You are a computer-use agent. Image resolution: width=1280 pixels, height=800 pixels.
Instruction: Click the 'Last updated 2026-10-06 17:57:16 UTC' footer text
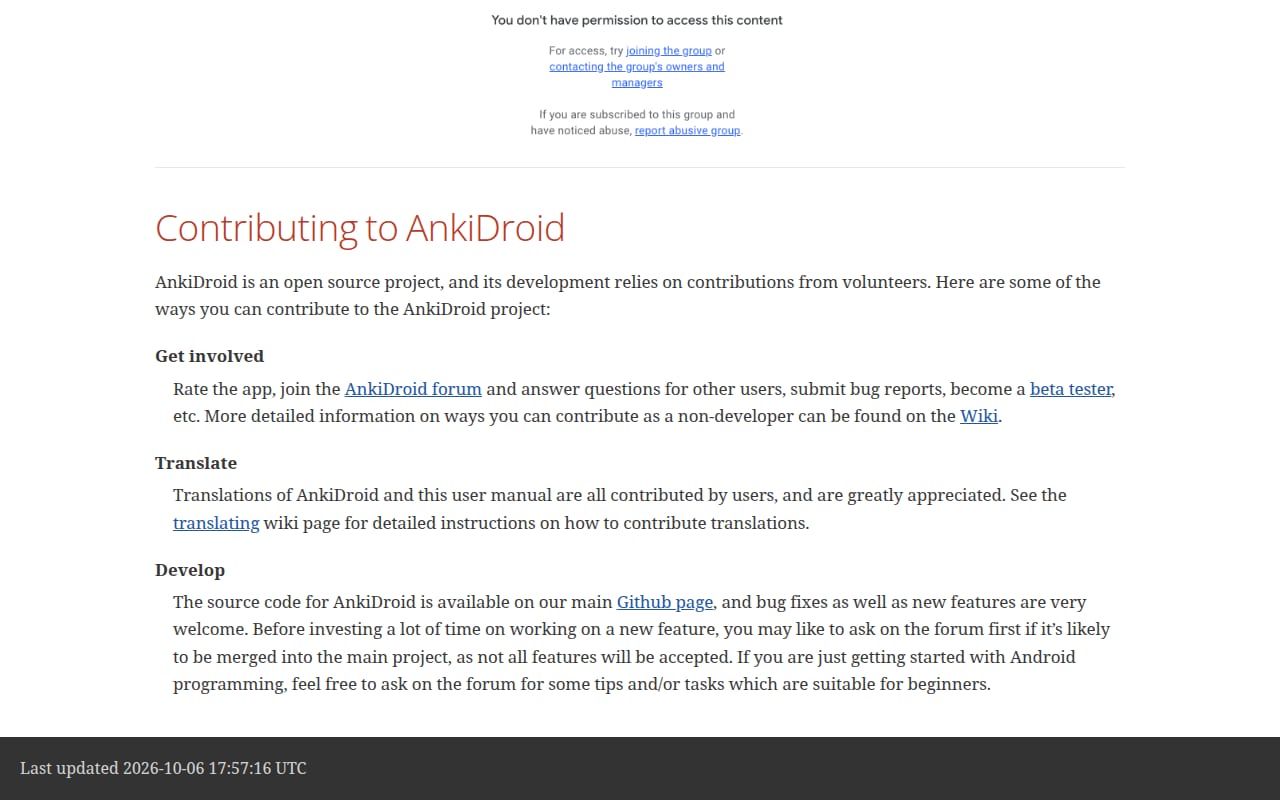[x=163, y=768]
